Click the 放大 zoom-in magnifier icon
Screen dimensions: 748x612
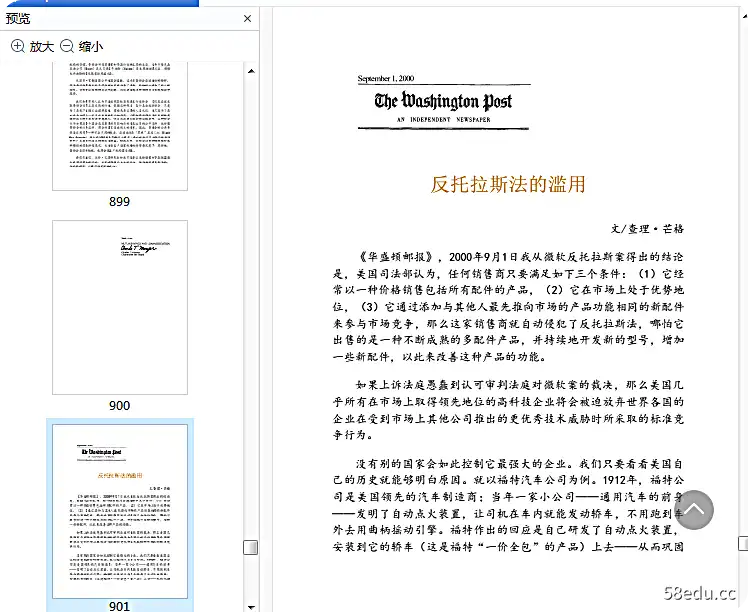(18, 46)
